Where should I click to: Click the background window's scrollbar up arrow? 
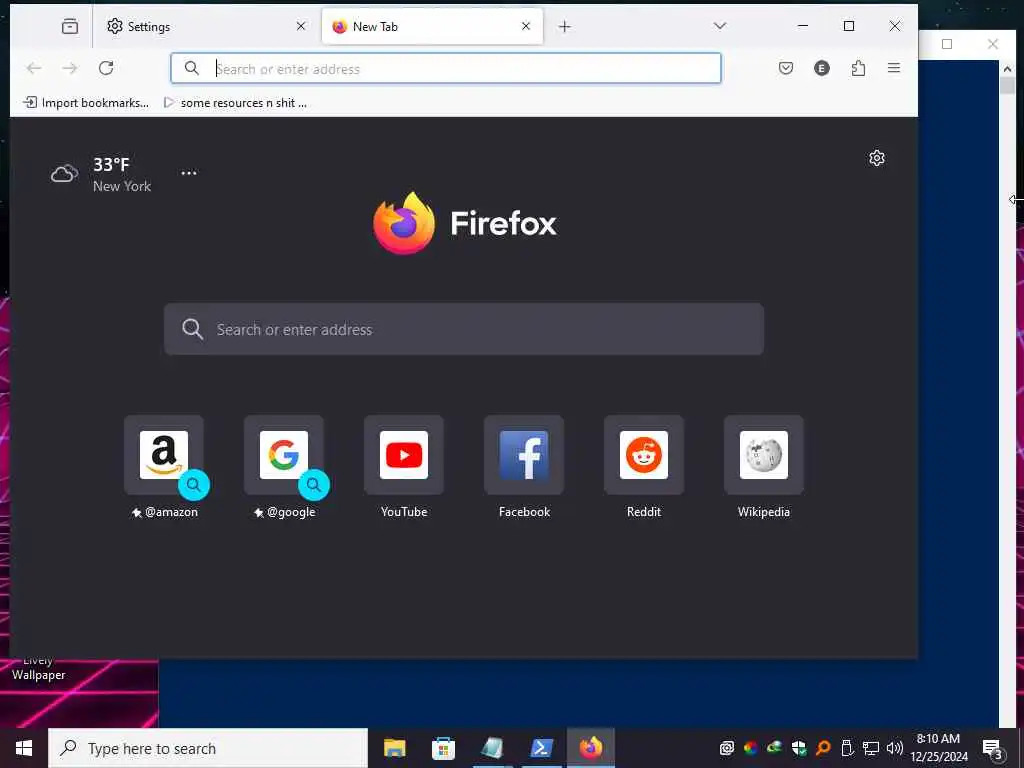click(x=1007, y=69)
